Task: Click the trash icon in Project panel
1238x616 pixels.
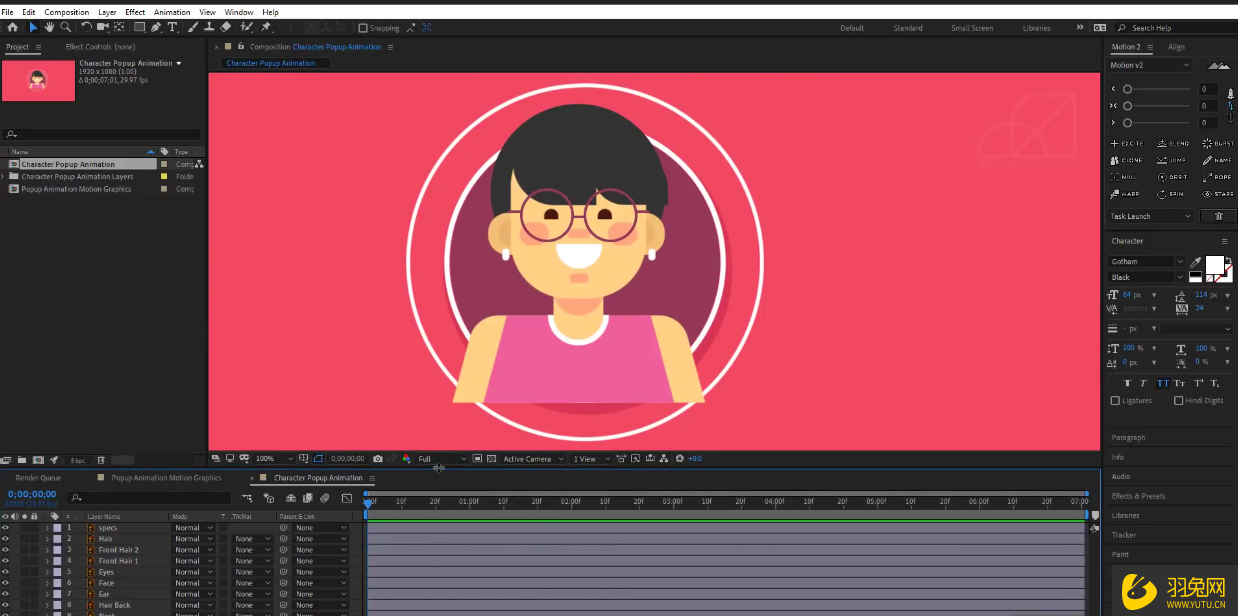Action: point(99,460)
